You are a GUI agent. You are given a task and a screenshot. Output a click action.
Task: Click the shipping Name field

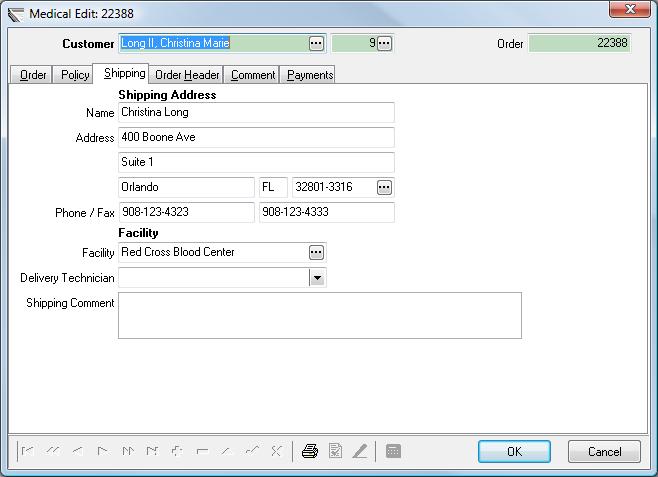(256, 112)
